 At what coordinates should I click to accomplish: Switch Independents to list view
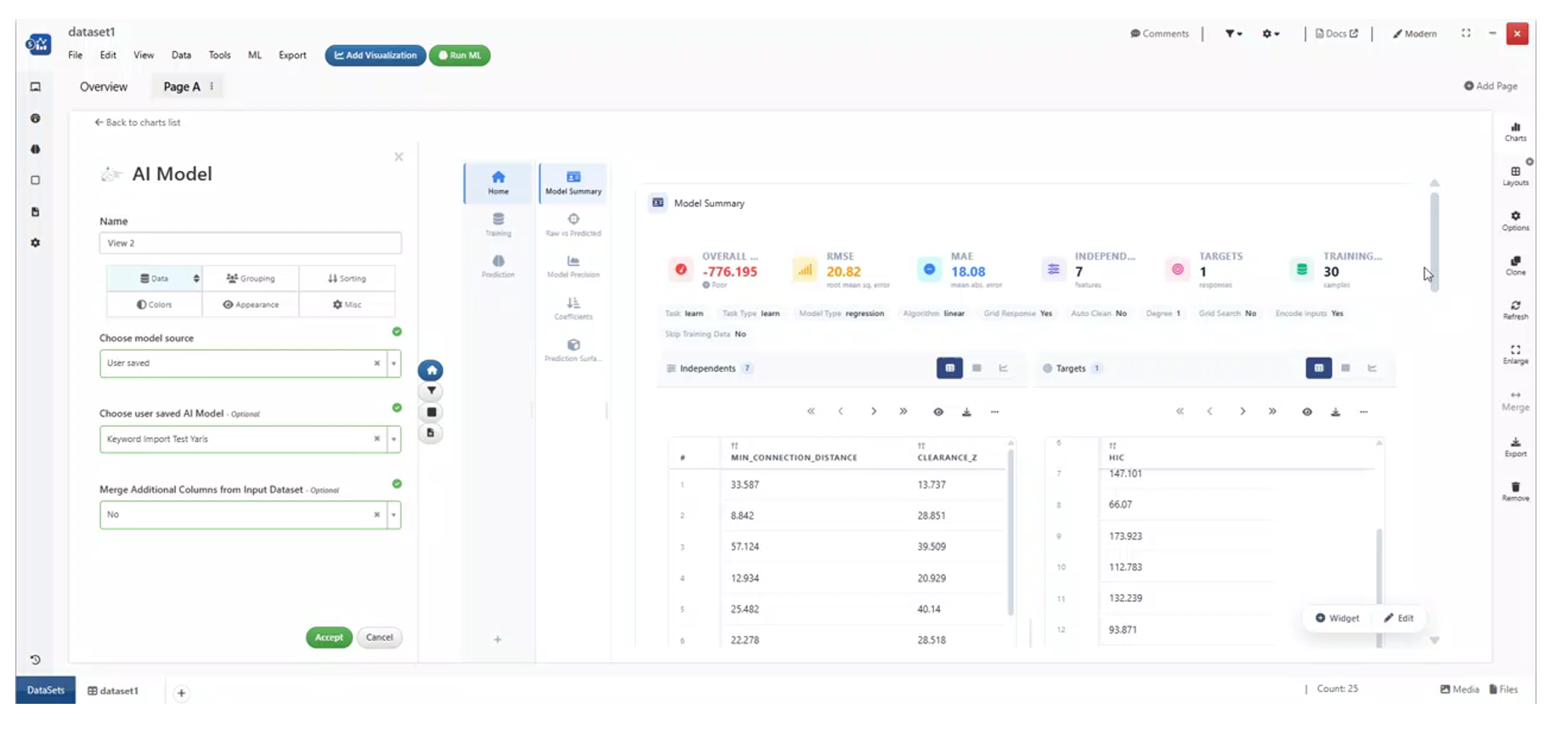[x=976, y=368]
